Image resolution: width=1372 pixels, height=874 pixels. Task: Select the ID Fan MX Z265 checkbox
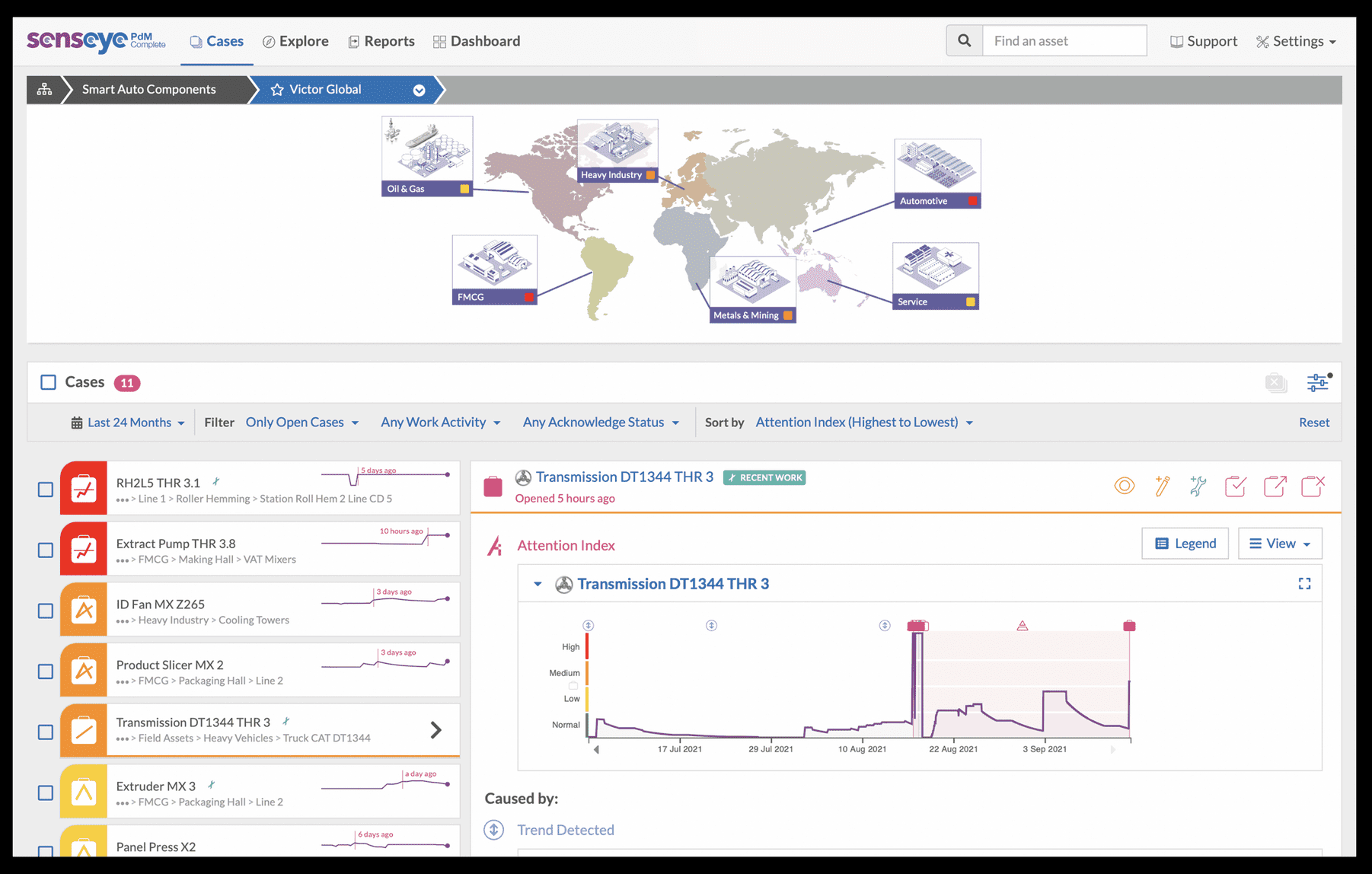[x=46, y=611]
